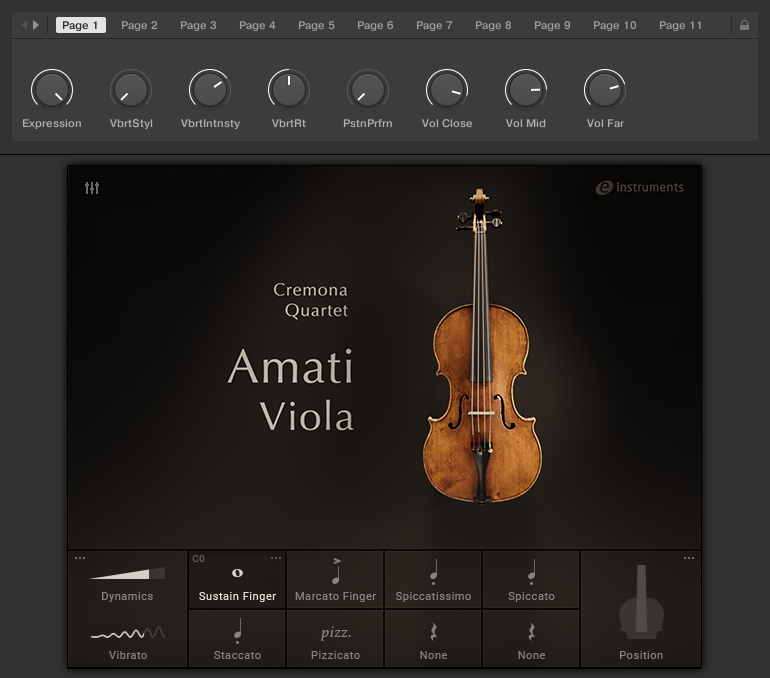770x678 pixels.
Task: Toggle the lock icon
Action: click(x=744, y=25)
